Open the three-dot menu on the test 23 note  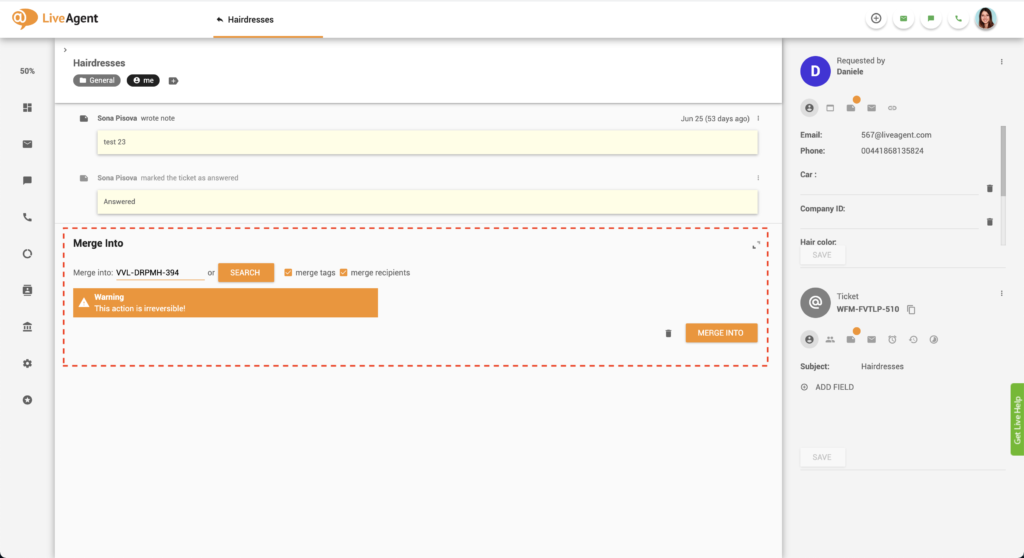(758, 119)
